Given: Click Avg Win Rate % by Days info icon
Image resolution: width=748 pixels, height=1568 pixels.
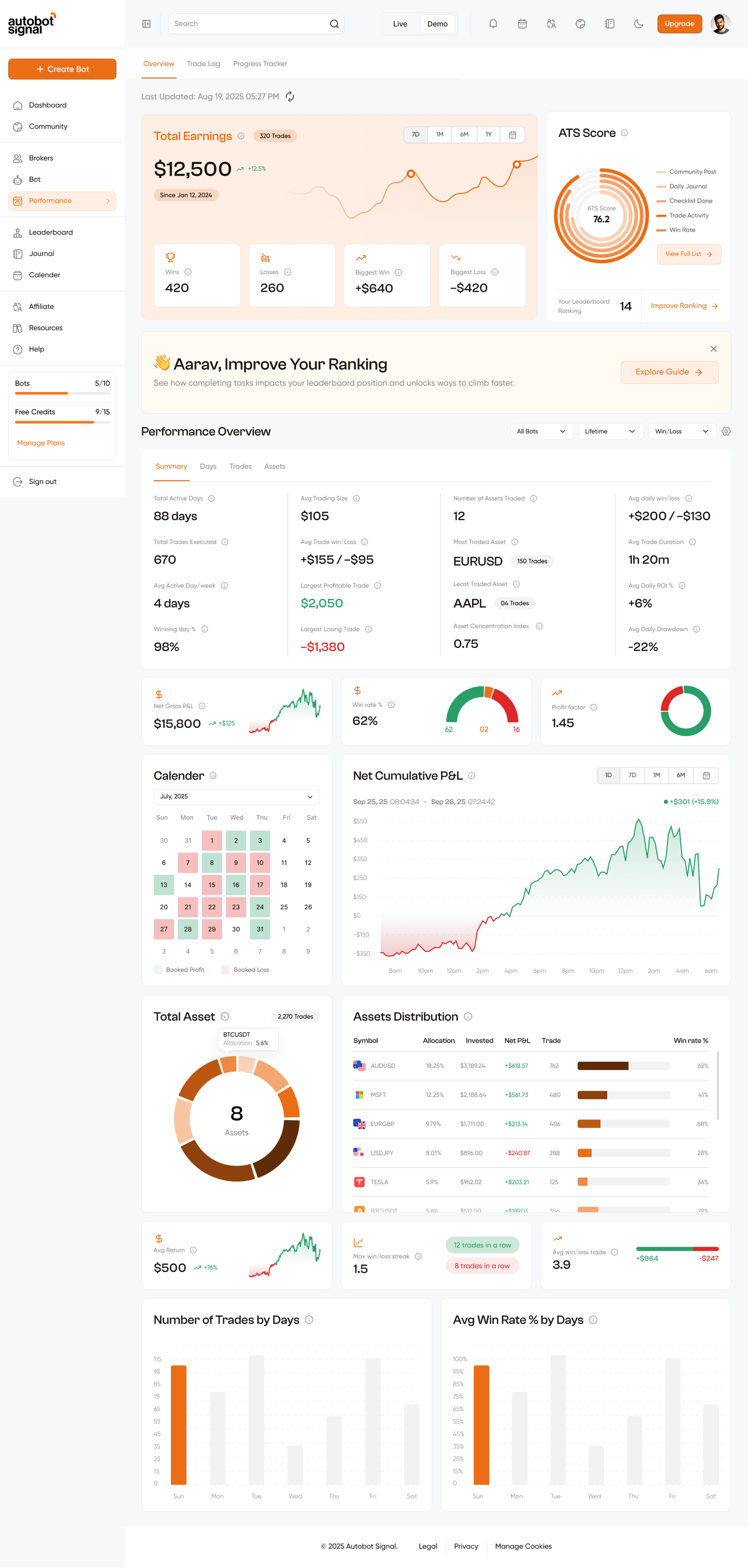Looking at the screenshot, I should coord(593,1320).
